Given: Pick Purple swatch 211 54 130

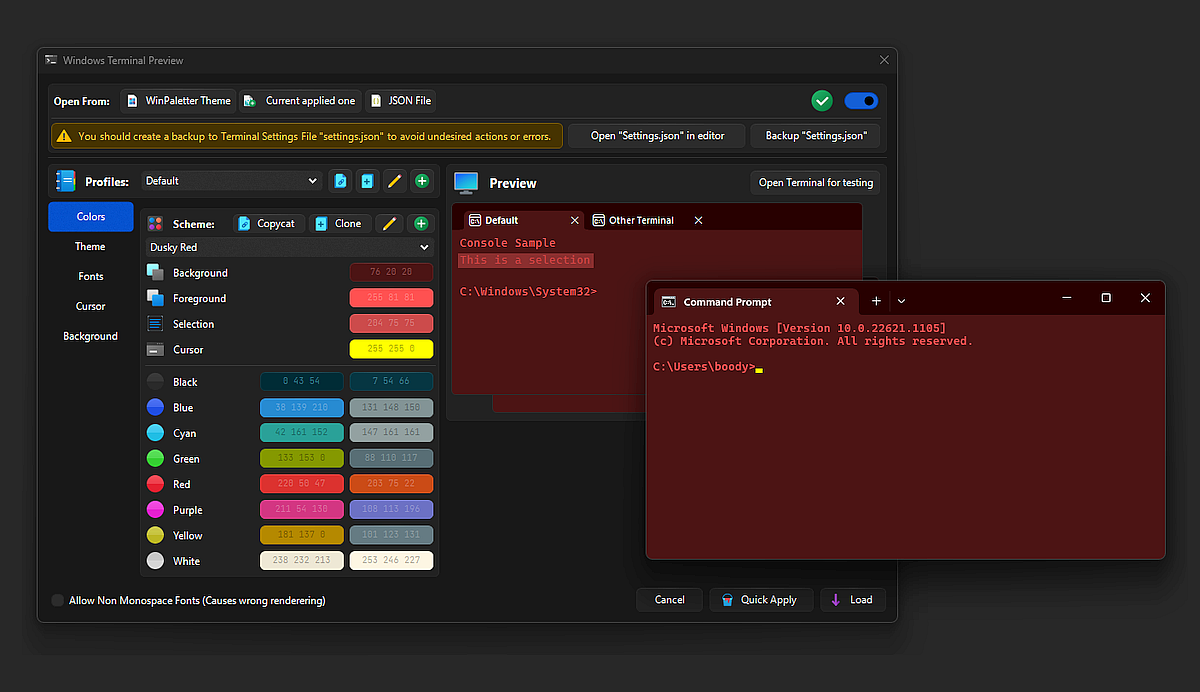Looking at the screenshot, I should tap(301, 510).
